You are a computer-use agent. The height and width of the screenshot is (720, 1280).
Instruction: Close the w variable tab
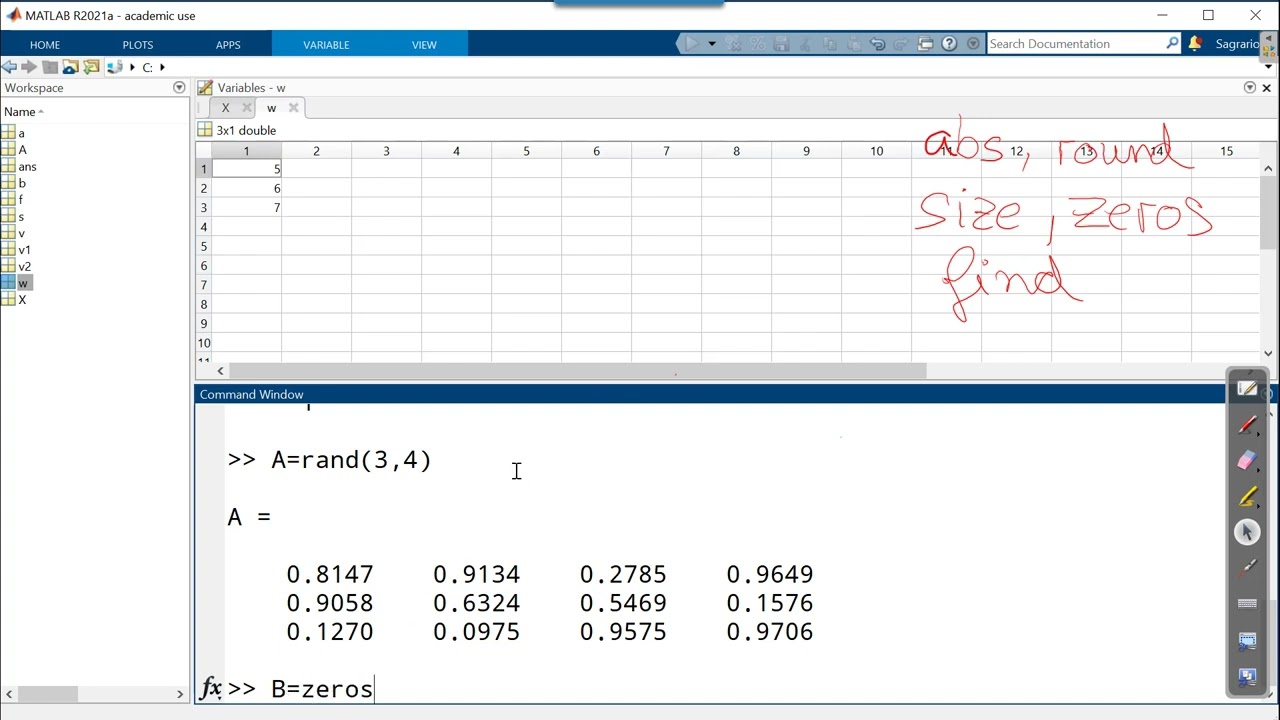point(293,108)
